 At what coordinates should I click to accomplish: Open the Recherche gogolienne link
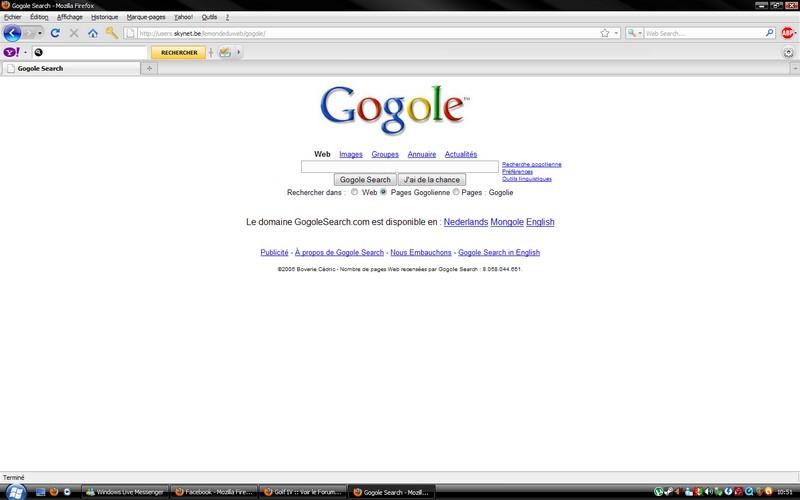[x=532, y=164]
